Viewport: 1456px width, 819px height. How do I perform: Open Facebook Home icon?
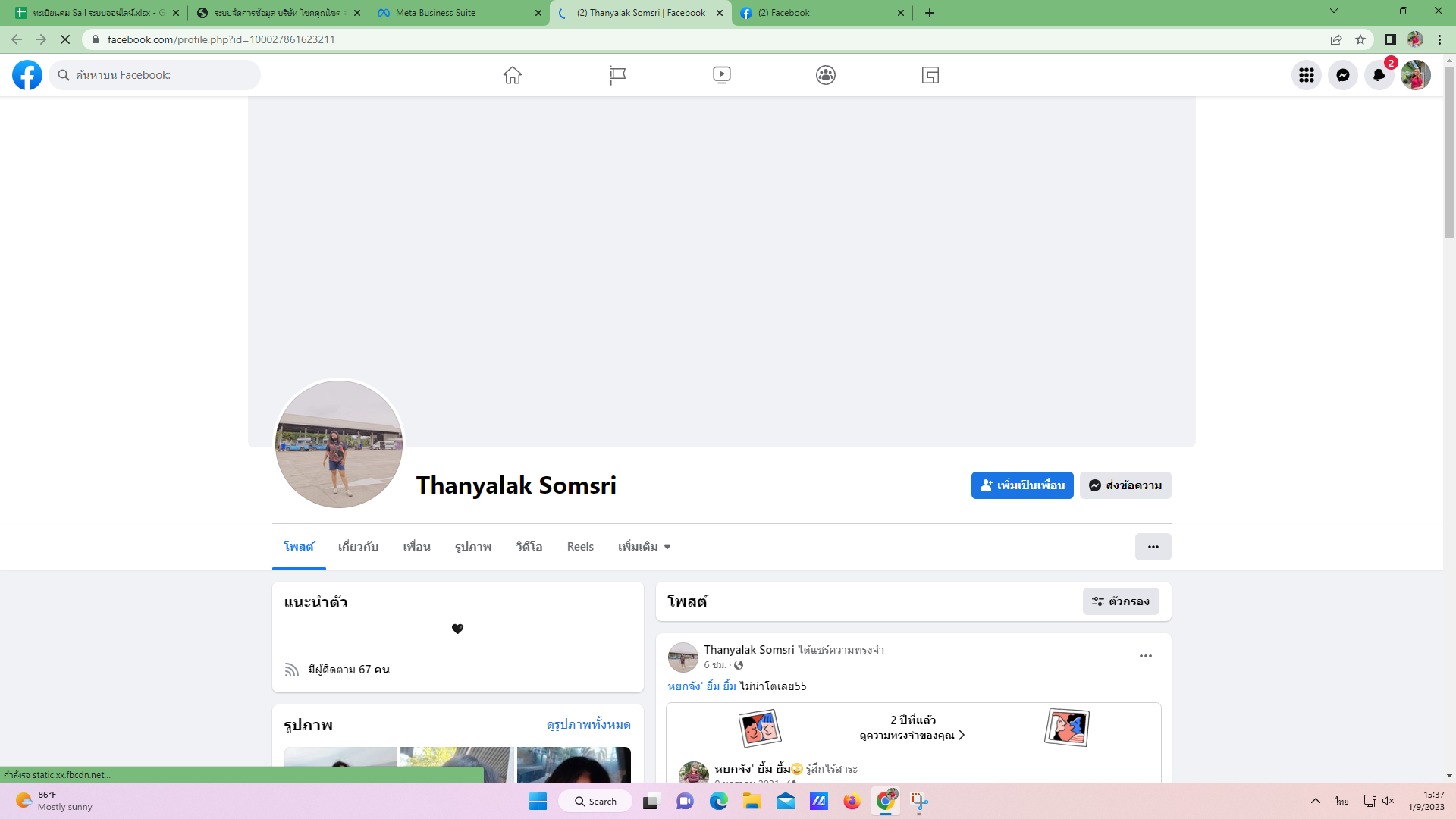513,75
